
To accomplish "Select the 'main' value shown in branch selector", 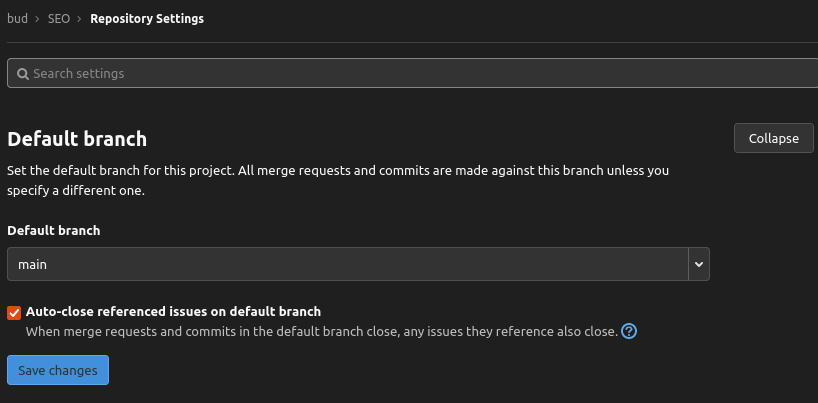I will tap(32, 265).
